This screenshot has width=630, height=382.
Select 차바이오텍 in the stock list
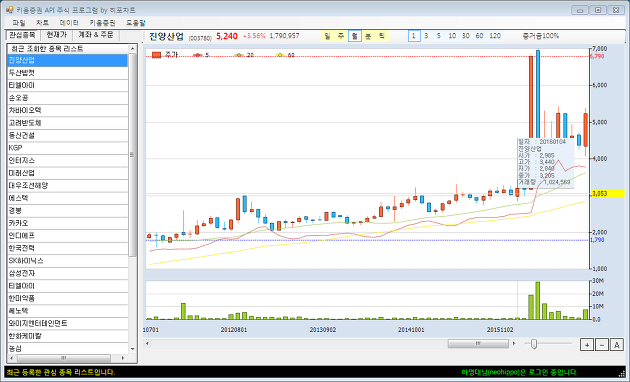[x=68, y=110]
